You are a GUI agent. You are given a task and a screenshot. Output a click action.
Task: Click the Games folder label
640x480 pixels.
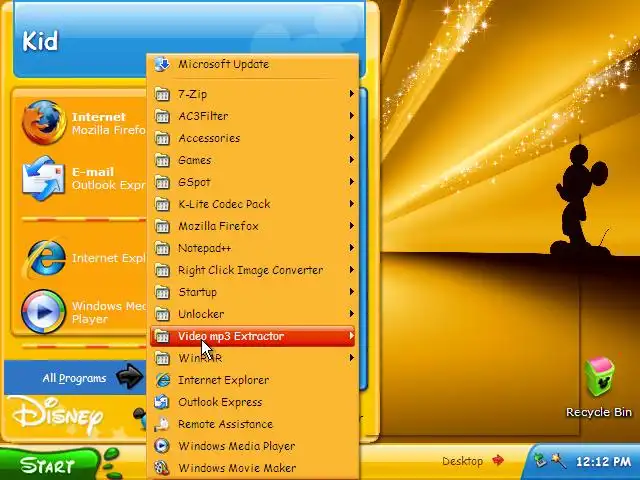click(195, 160)
